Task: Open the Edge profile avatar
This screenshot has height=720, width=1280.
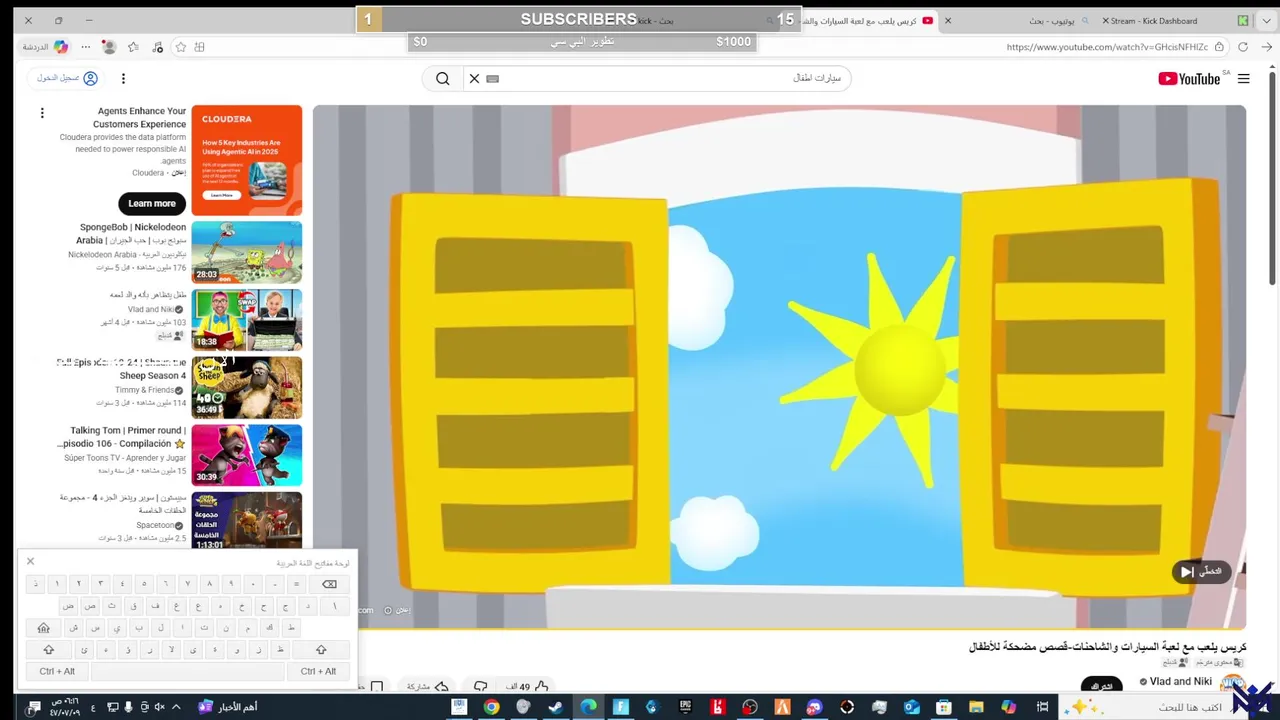Action: (109, 47)
